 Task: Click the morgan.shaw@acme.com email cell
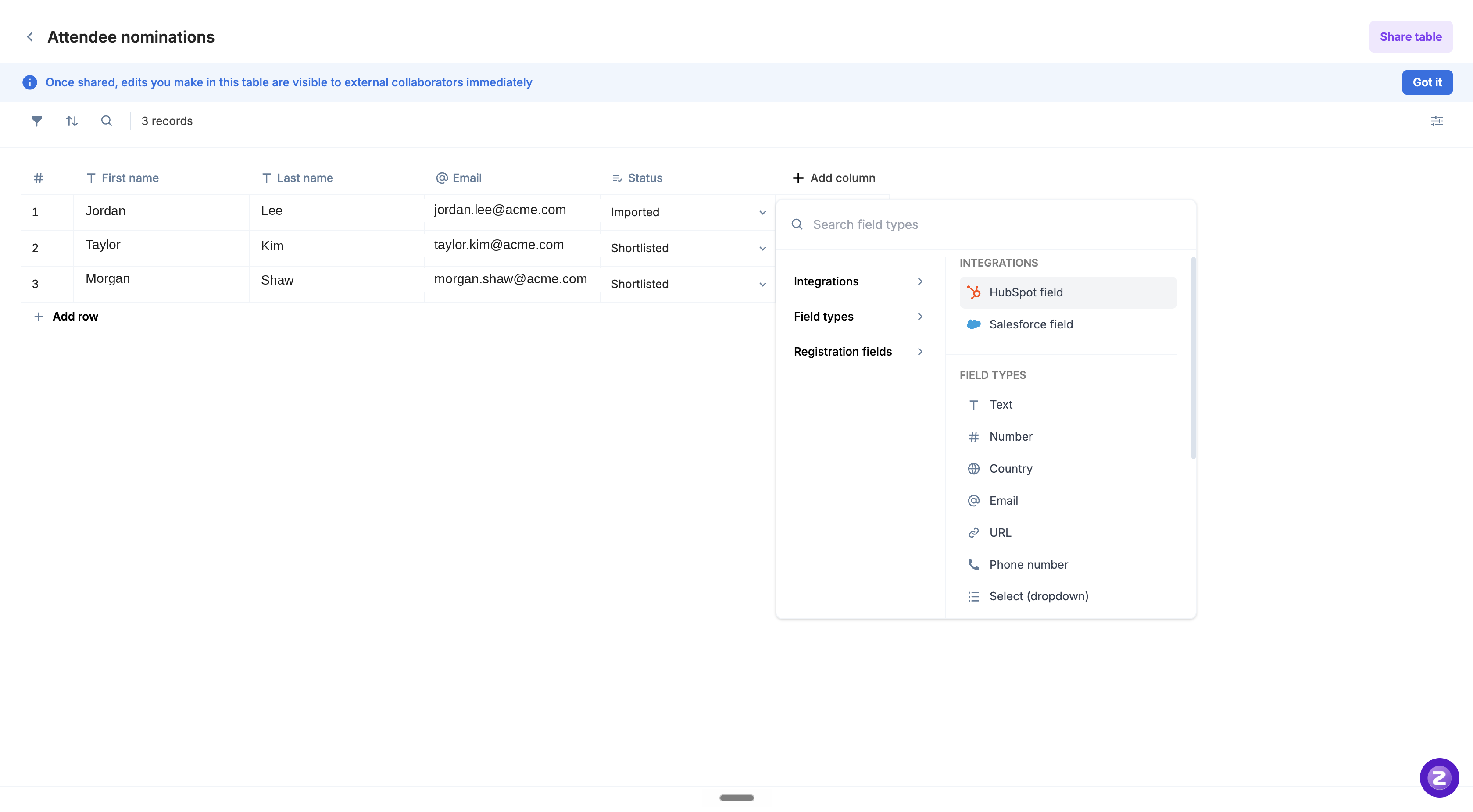(512, 284)
